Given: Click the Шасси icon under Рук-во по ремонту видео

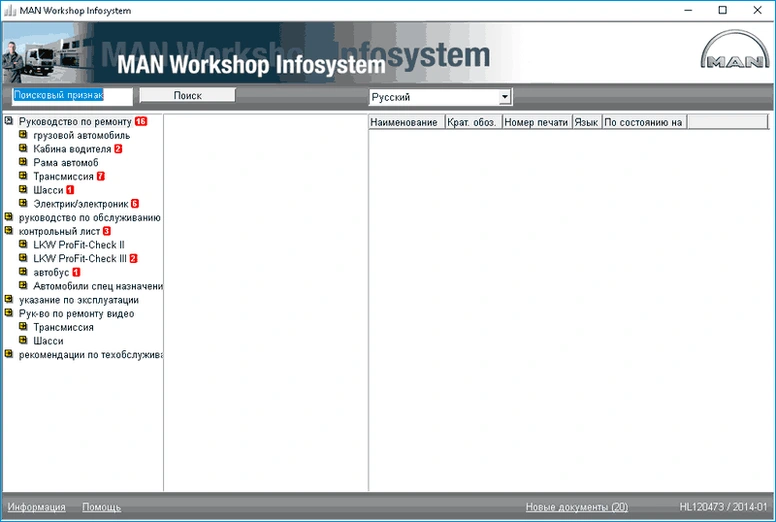Looking at the screenshot, I should pos(23,340).
